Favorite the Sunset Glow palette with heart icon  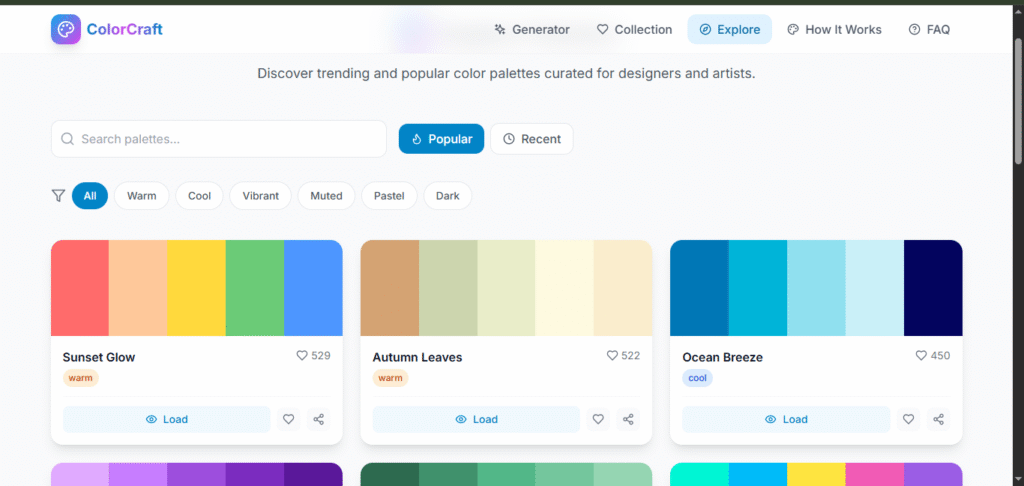(x=288, y=419)
